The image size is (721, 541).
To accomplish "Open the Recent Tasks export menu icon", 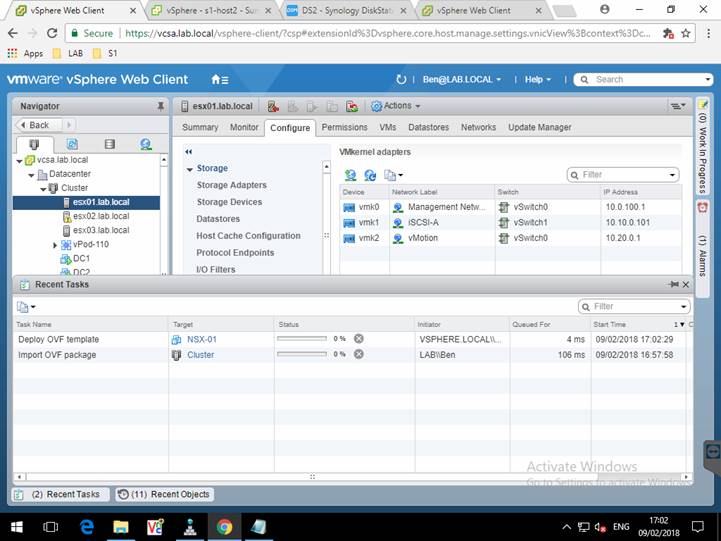I will click(x=26, y=307).
